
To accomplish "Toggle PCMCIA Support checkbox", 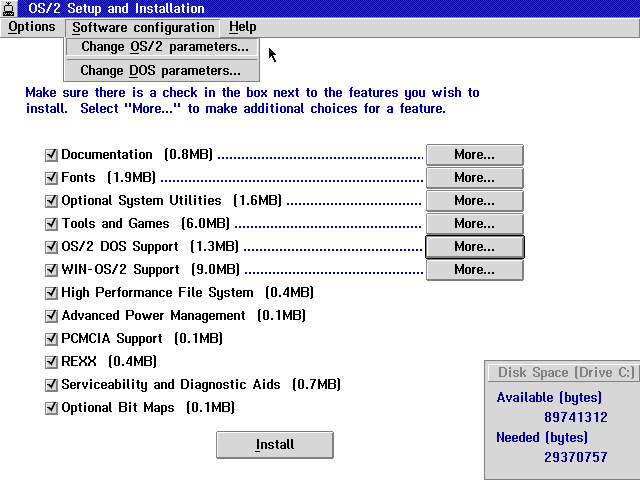I will (x=51, y=339).
